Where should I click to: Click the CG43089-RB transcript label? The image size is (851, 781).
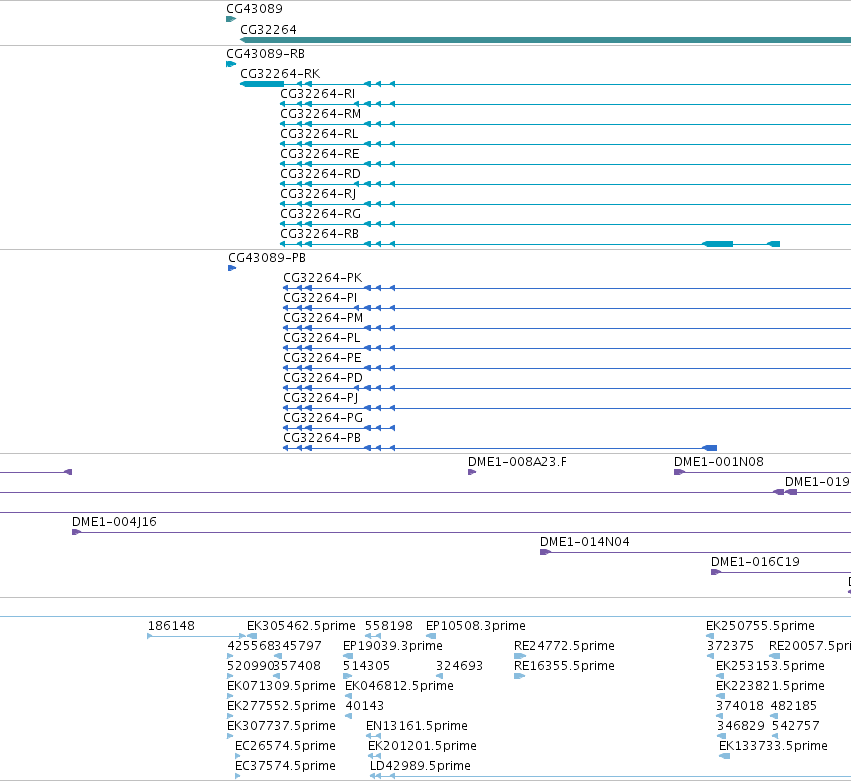coord(265,54)
